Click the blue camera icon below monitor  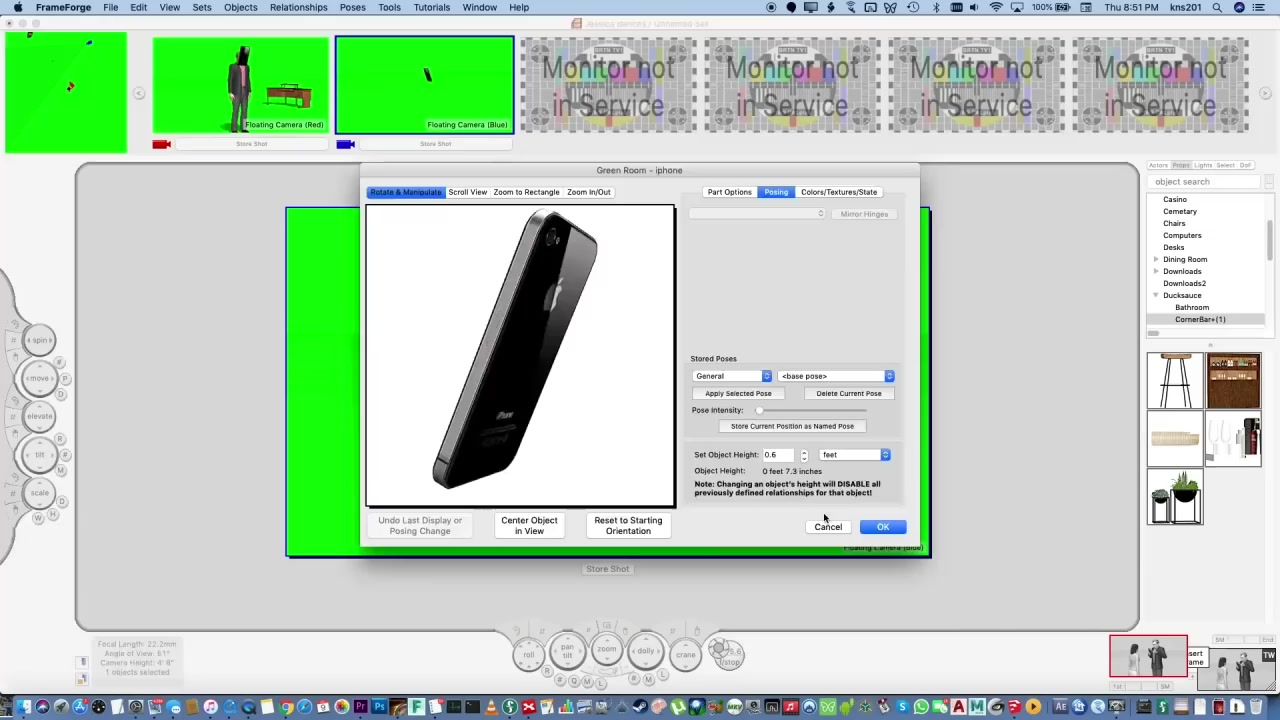pyautogui.click(x=346, y=144)
